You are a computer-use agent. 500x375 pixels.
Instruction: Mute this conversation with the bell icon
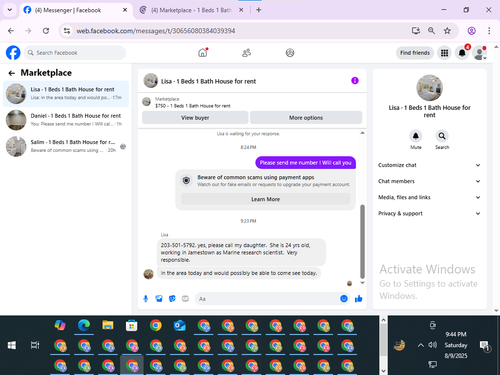tap(416, 136)
